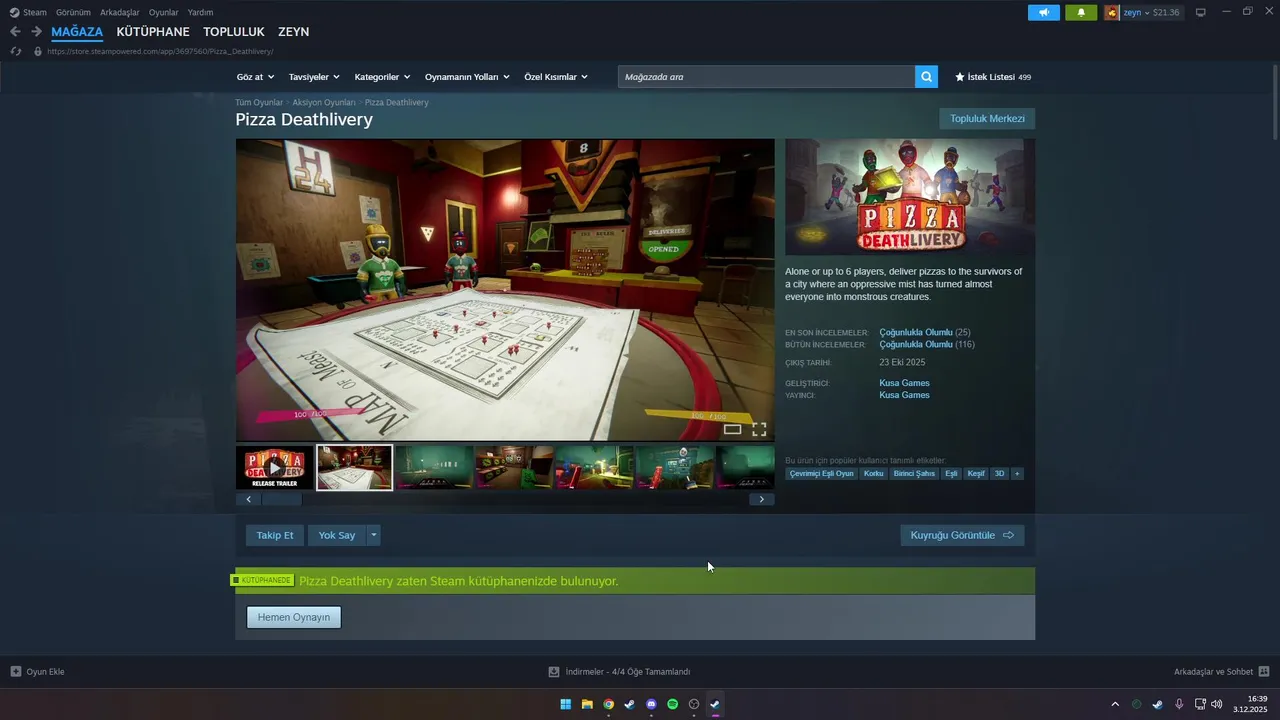Click the Topluluk Merkezi button
Viewport: 1280px width, 720px height.
[x=987, y=119]
